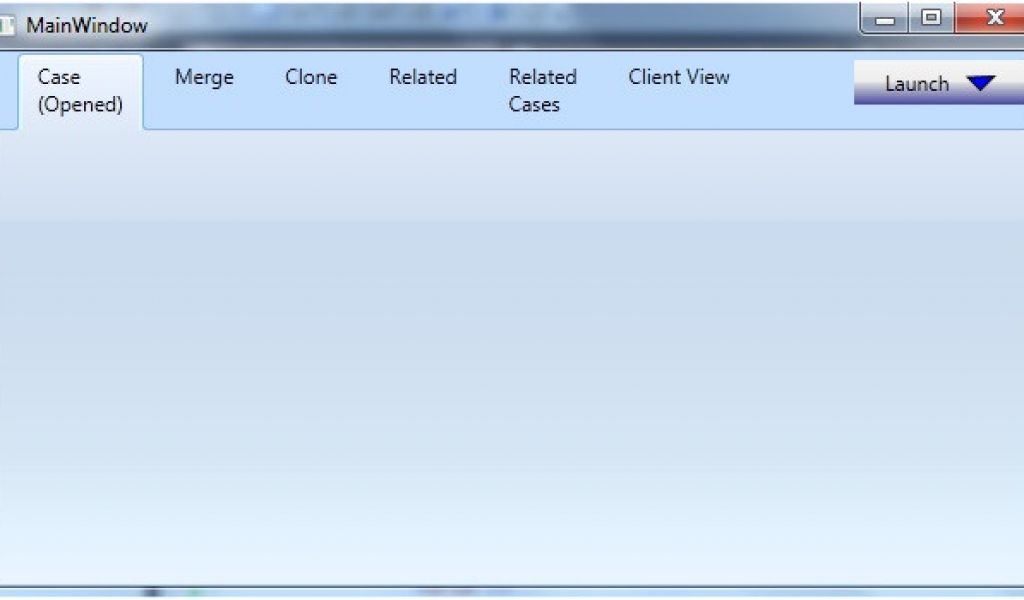Viewport: 1024px width, 600px height.
Task: Open the Clone tab
Action: click(311, 77)
